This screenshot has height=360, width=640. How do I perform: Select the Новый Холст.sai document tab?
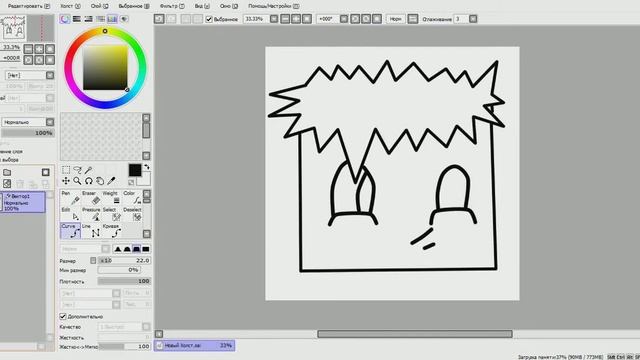click(x=195, y=345)
